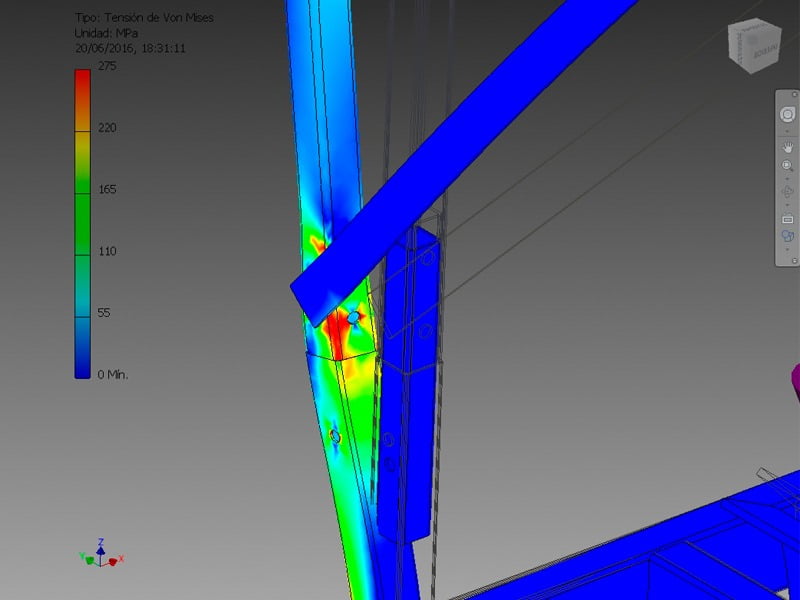Click the red band of stress legend
Screen dimensions: 800x600
click(83, 85)
